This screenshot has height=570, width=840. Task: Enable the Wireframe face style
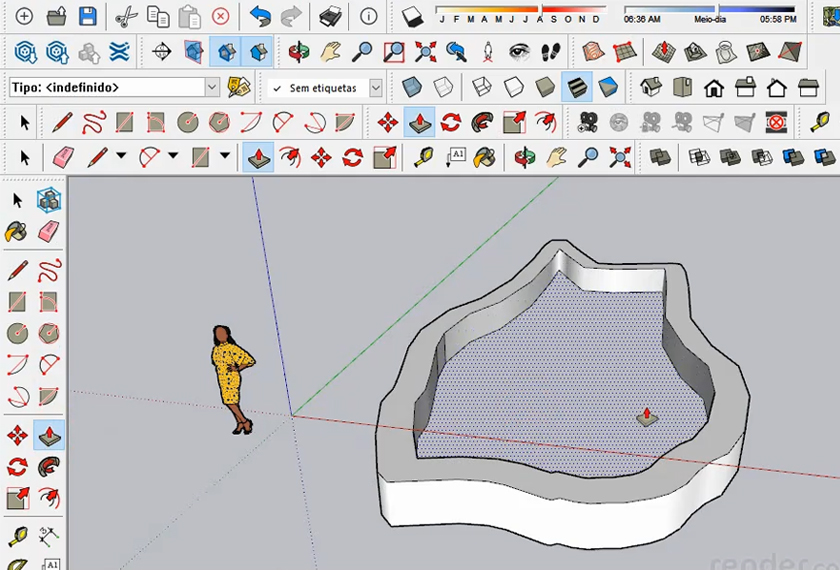(x=480, y=88)
